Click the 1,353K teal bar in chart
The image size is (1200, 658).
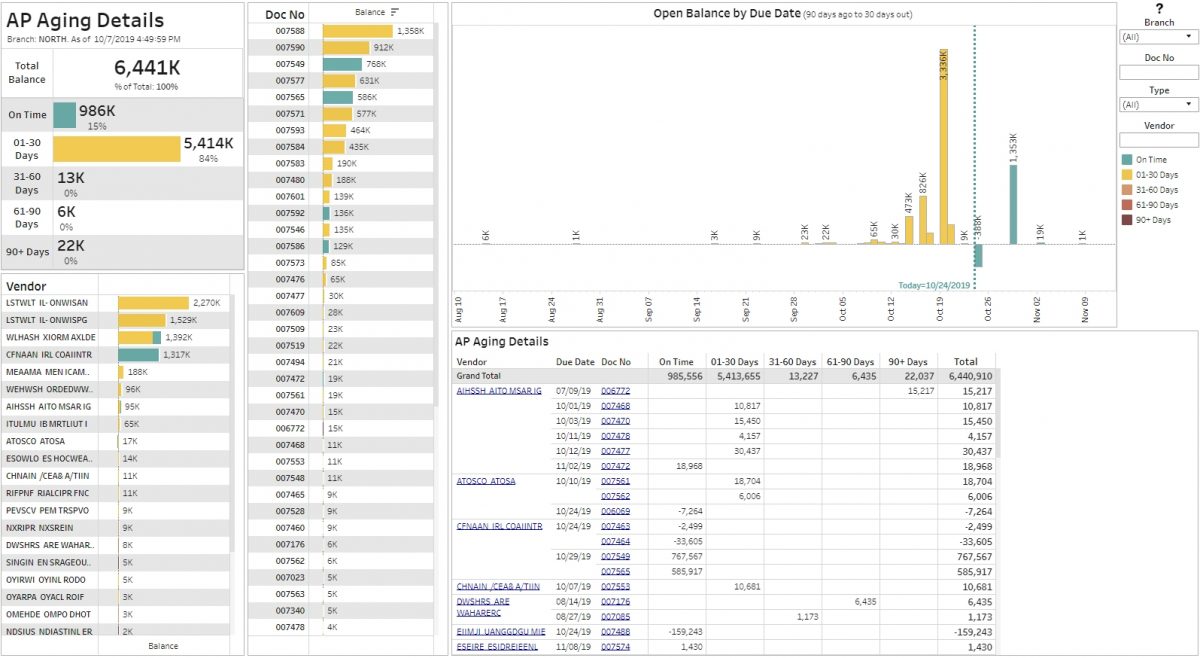coord(1013,204)
